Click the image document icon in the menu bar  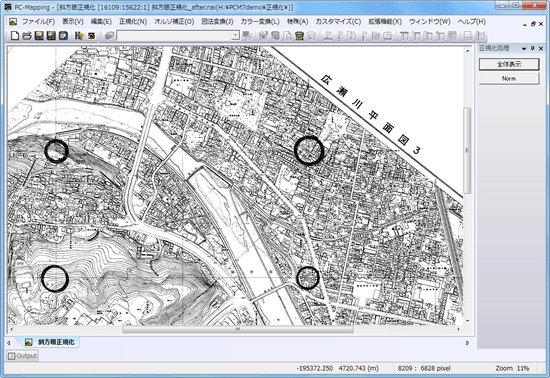tap(13, 22)
